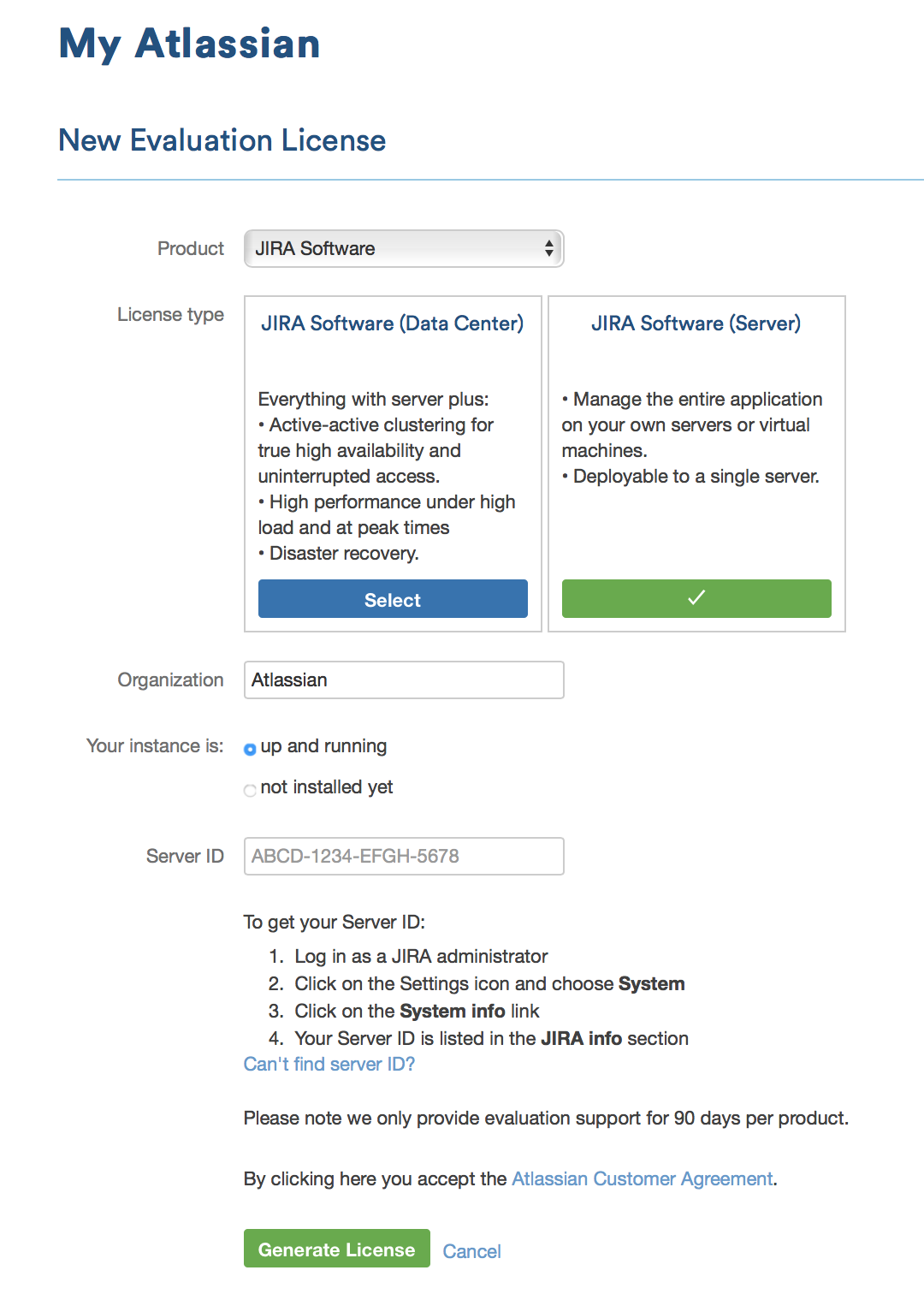This screenshot has width=924, height=1294.
Task: Choose the up and running radio option
Action: pos(250,750)
